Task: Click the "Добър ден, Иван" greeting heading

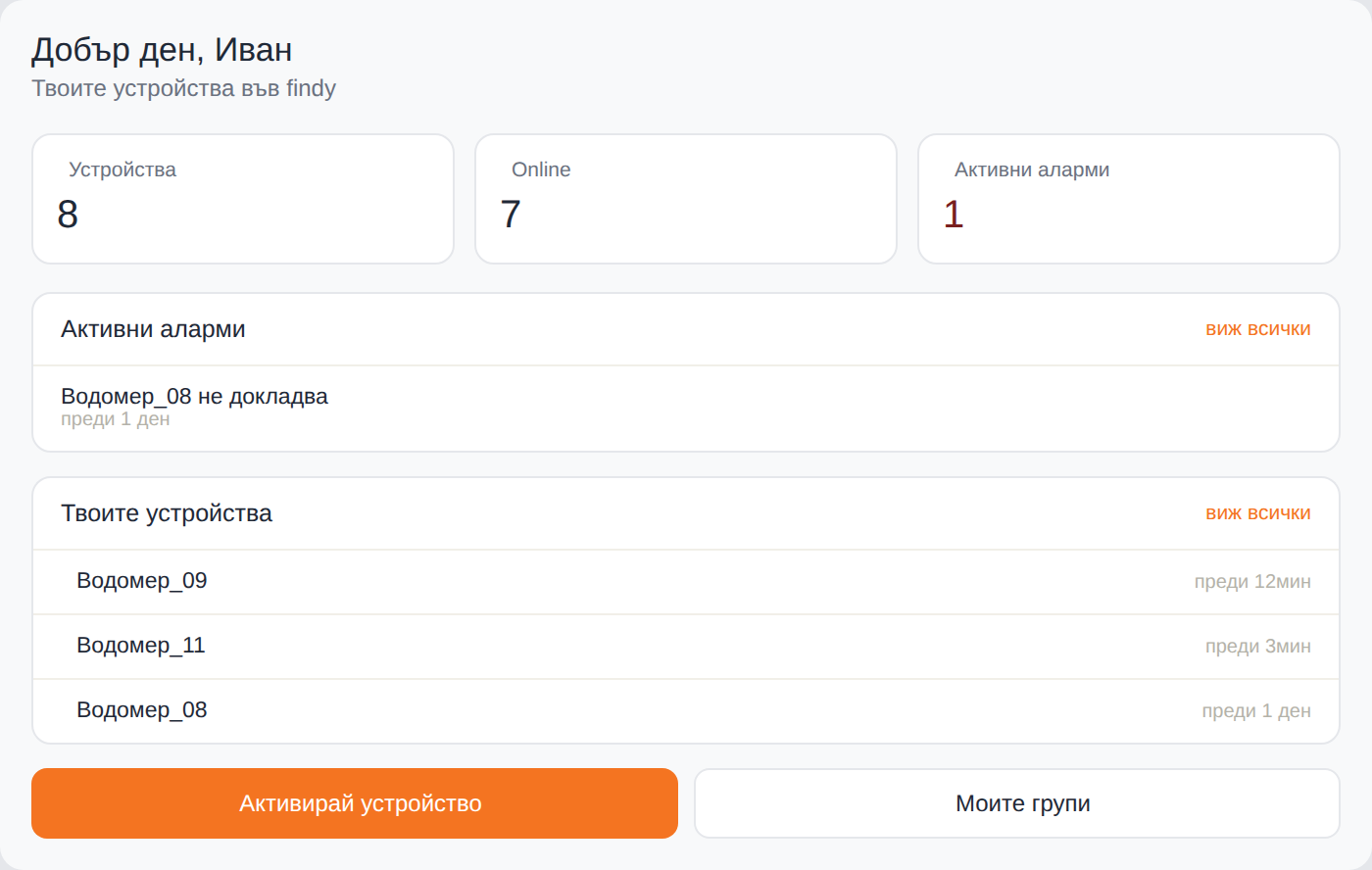Action: click(162, 50)
